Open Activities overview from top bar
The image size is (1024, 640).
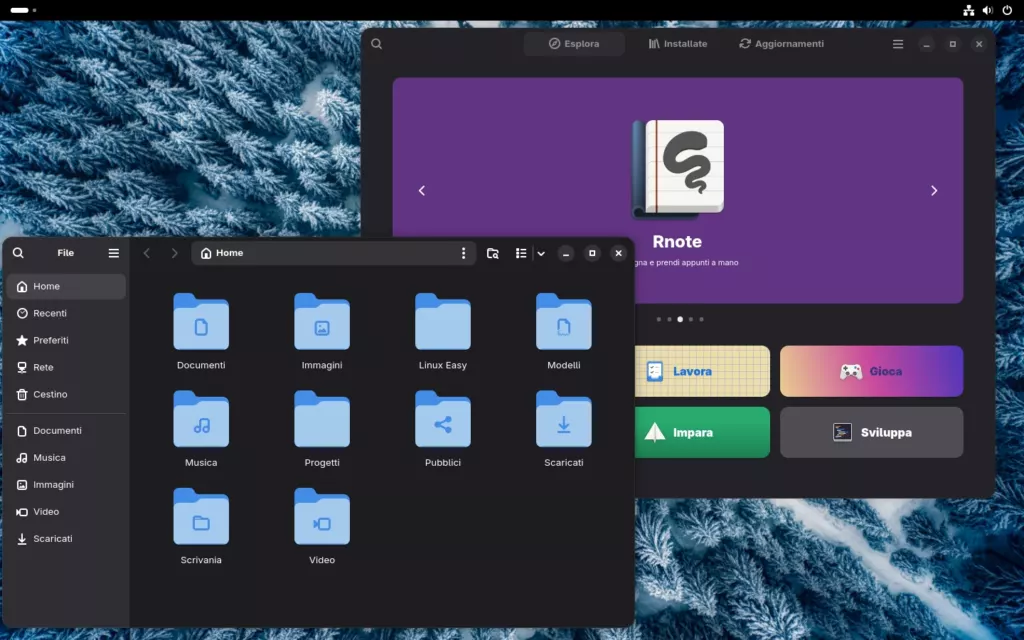tap(24, 10)
